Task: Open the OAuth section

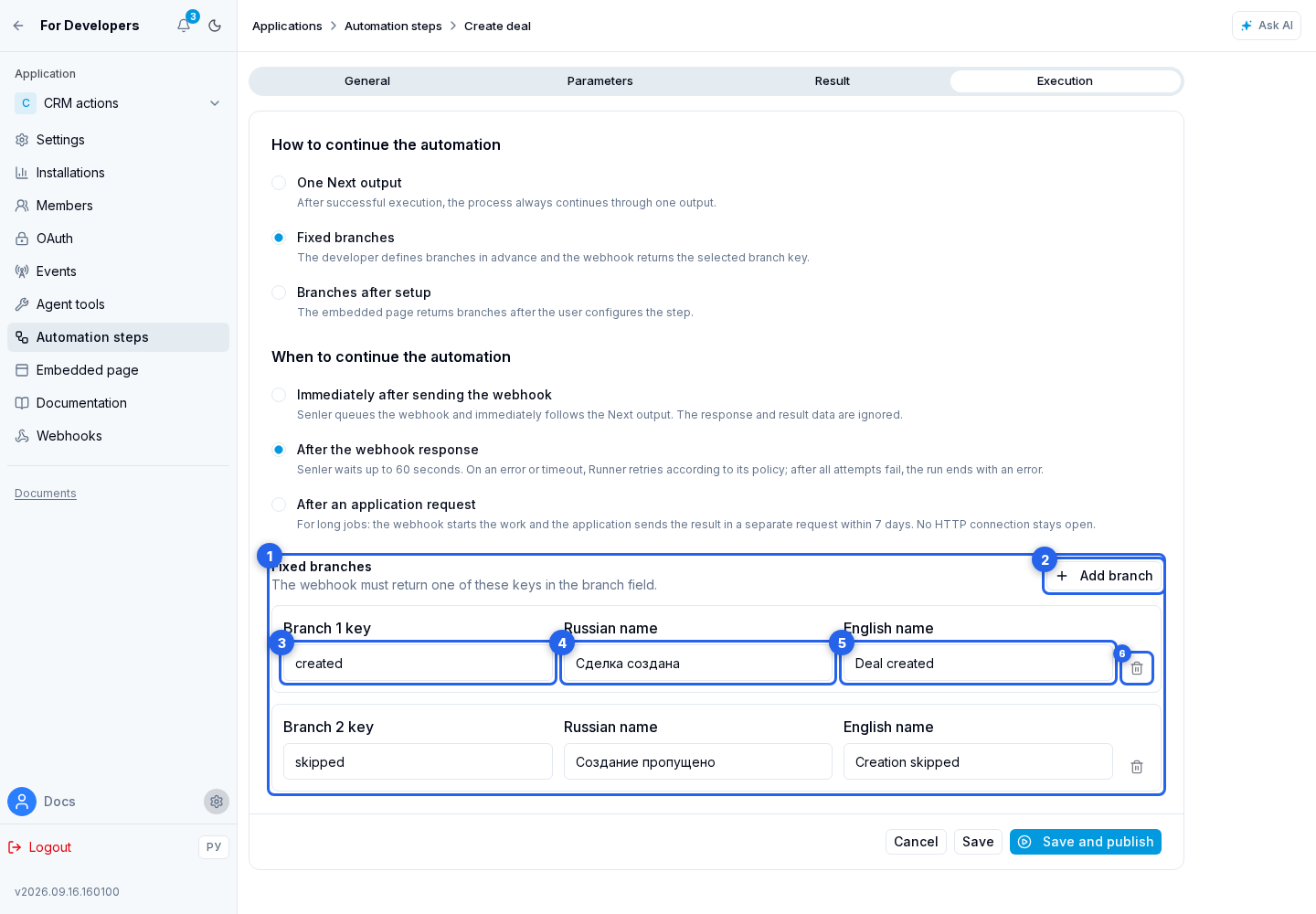Action: pos(118,239)
